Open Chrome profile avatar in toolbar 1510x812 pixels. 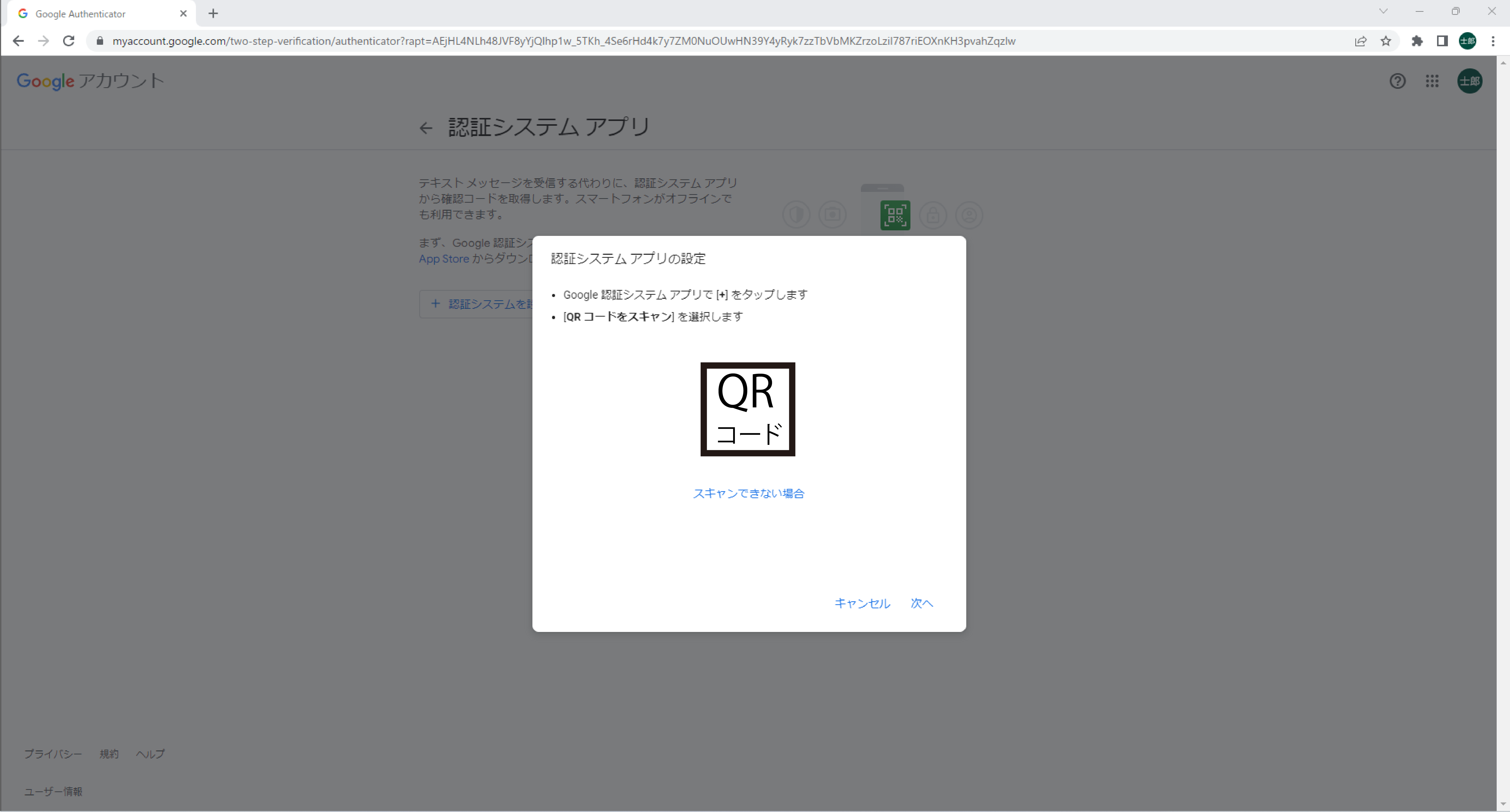click(1467, 41)
